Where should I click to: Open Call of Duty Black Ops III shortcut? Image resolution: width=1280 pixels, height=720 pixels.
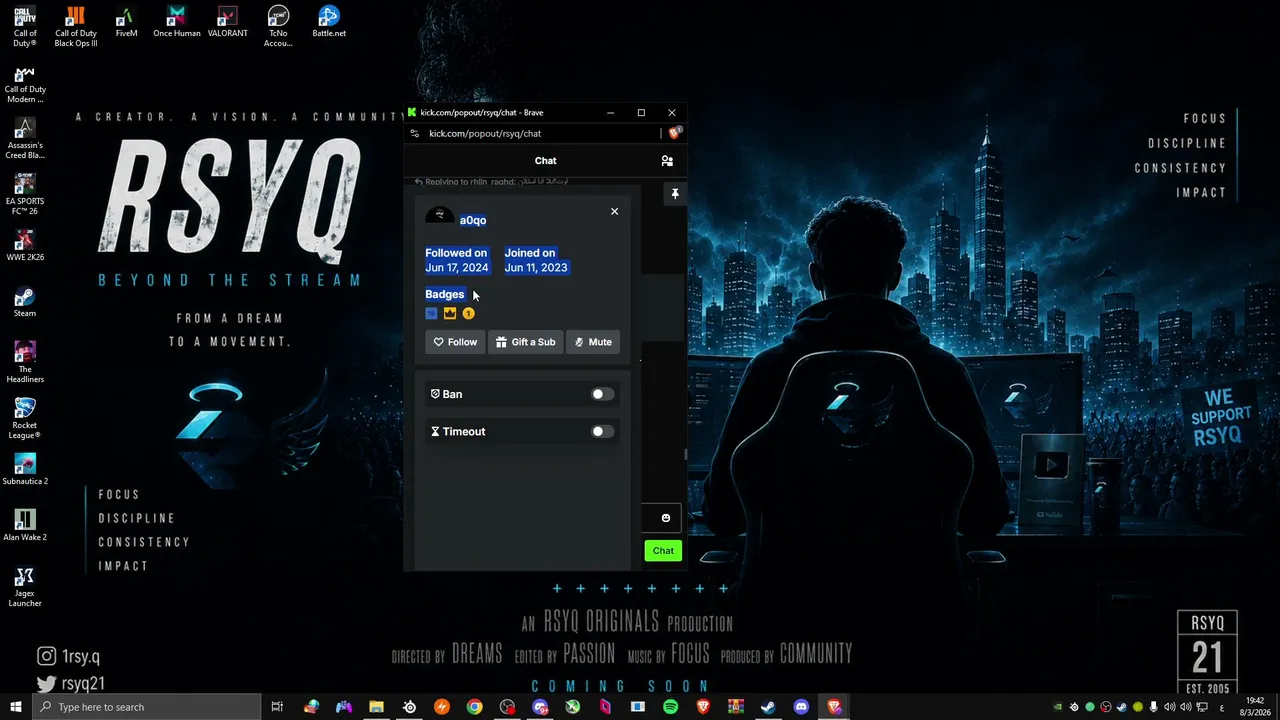76,27
